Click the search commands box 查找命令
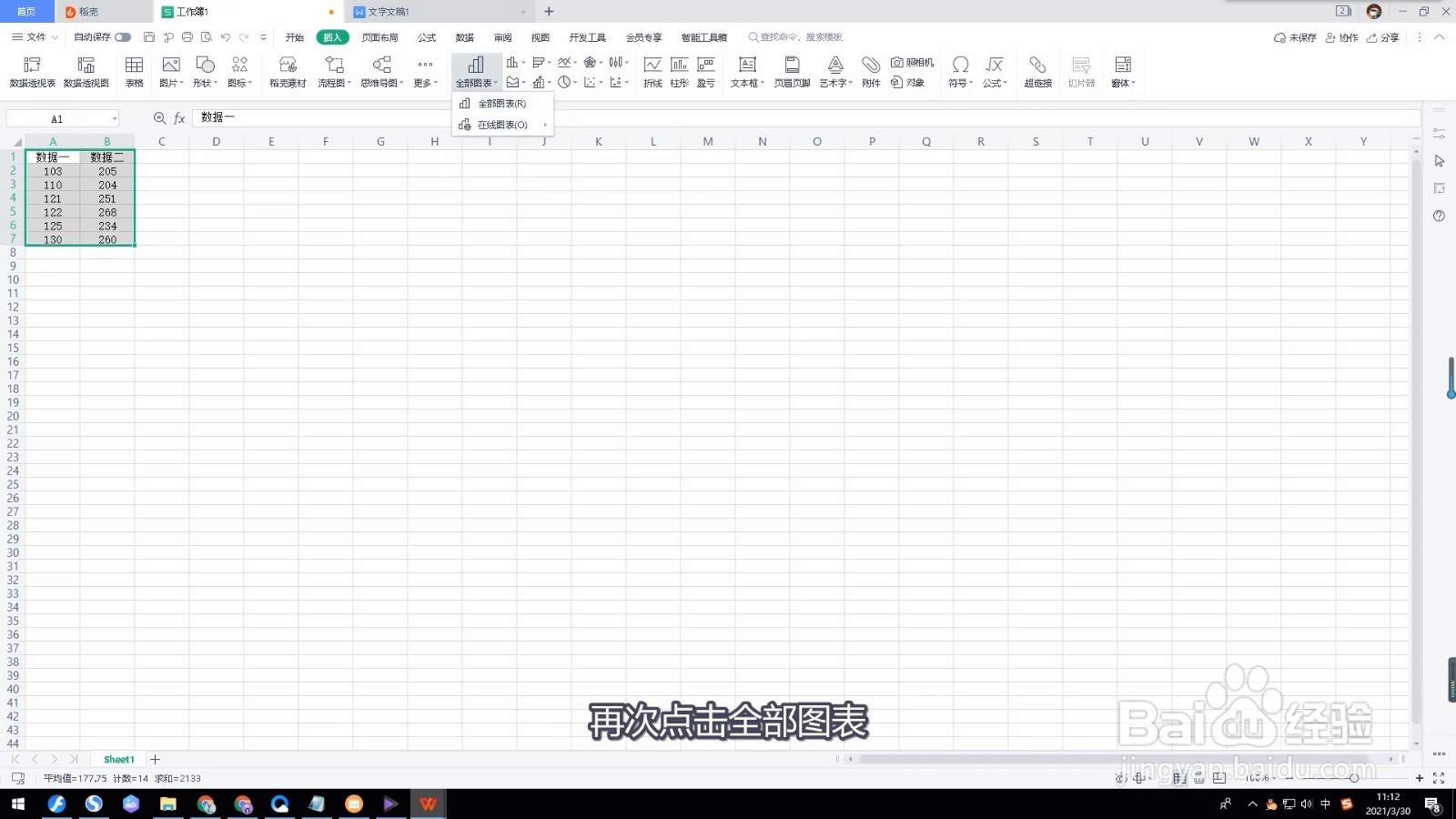 click(796, 37)
